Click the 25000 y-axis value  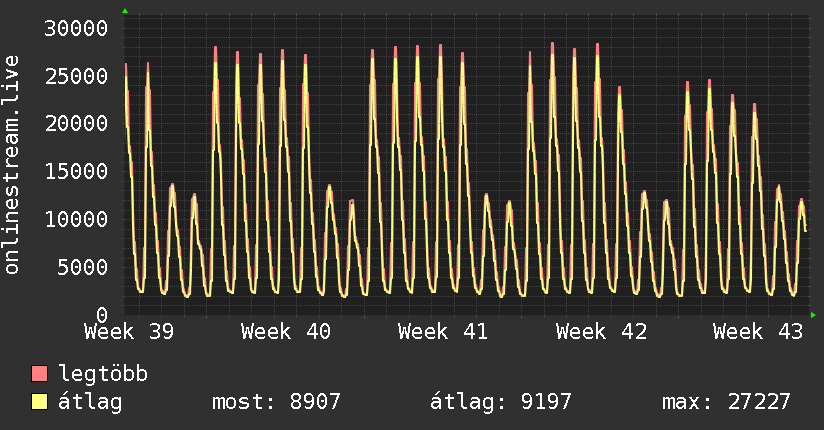(x=76, y=77)
